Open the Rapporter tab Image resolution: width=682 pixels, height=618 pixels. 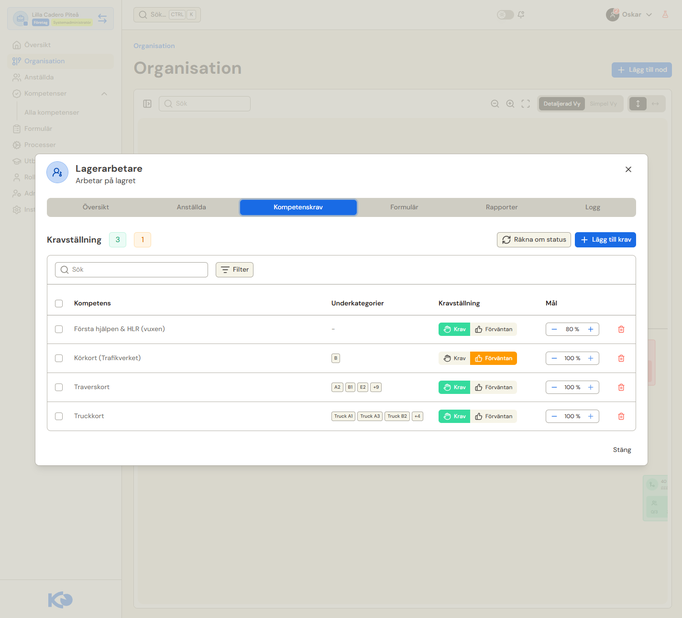(501, 207)
